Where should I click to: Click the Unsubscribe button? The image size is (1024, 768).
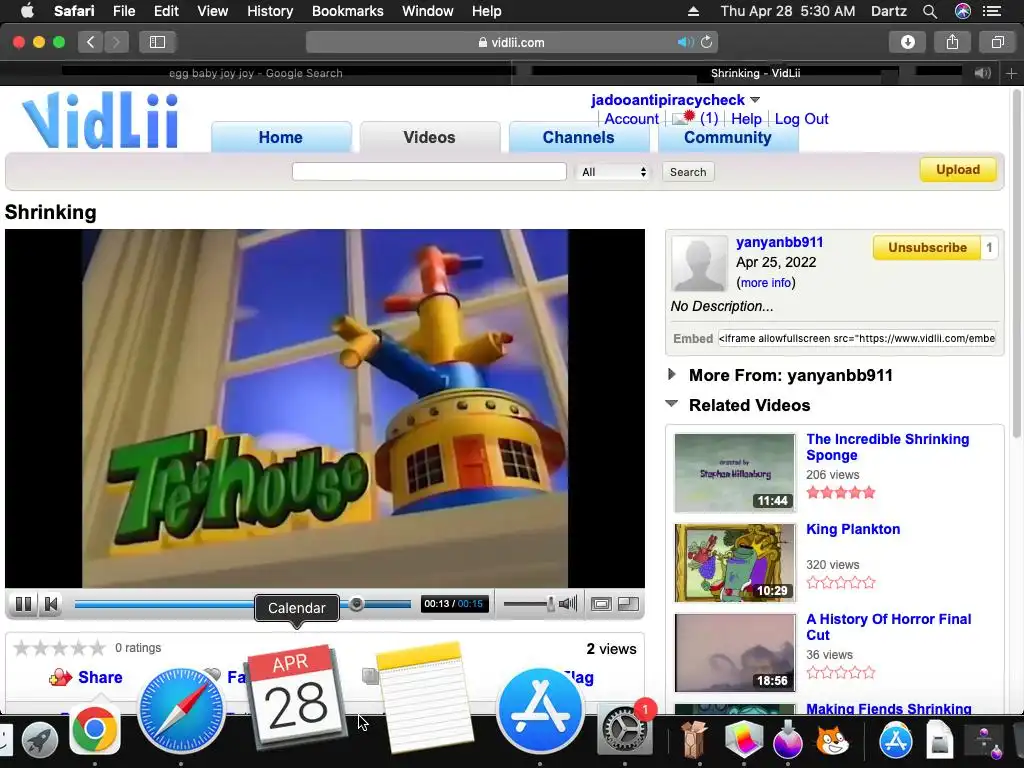[927, 248]
